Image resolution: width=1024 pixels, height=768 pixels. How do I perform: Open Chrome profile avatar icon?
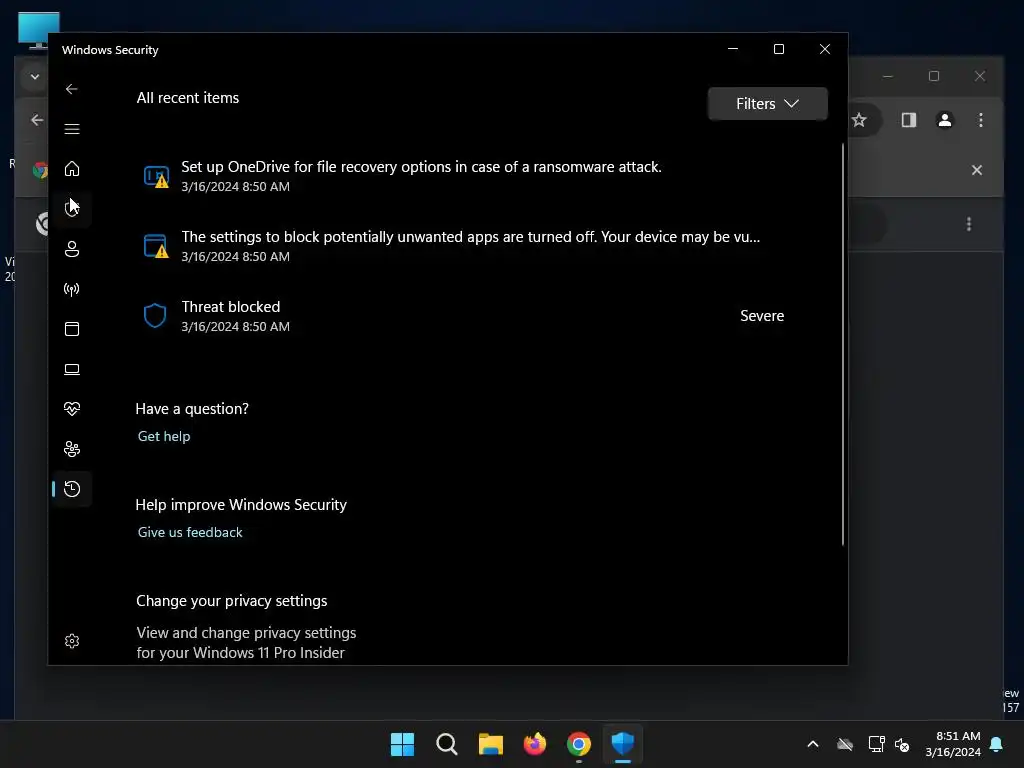click(x=944, y=120)
